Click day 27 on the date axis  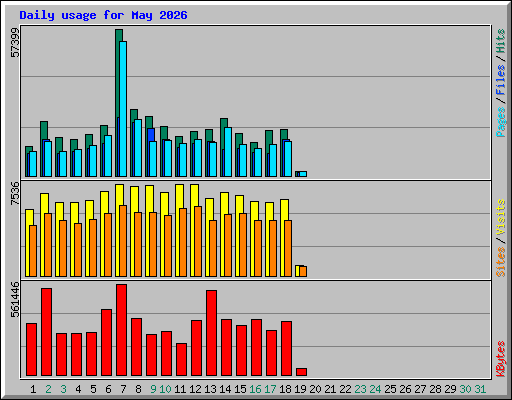click(x=420, y=389)
